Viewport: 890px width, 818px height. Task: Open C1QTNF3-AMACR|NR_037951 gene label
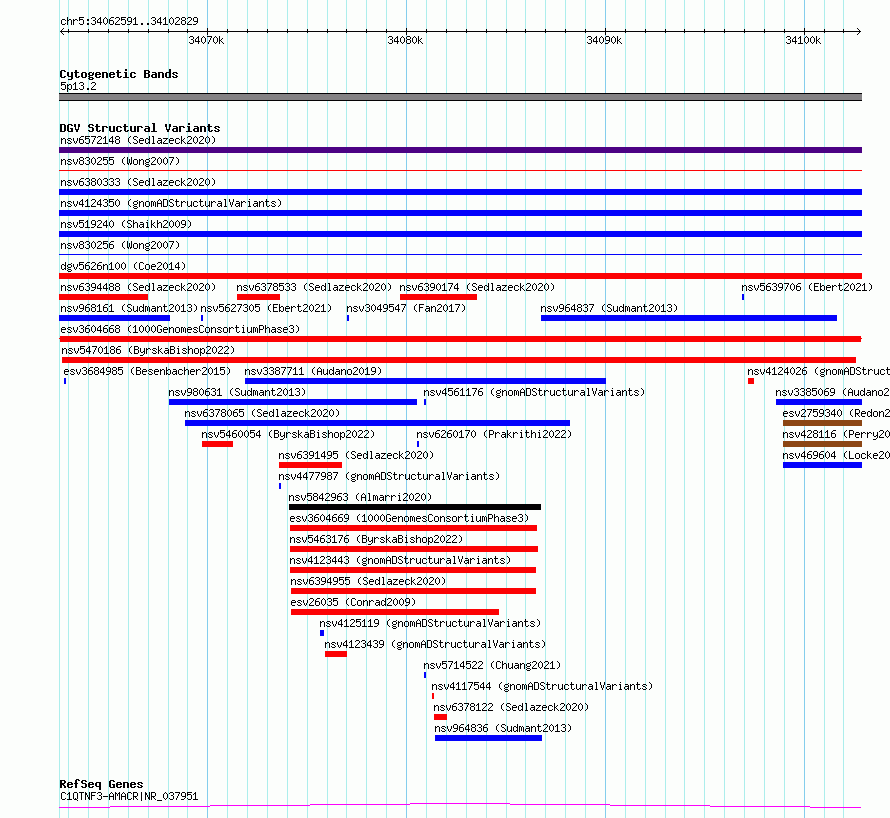[129, 796]
